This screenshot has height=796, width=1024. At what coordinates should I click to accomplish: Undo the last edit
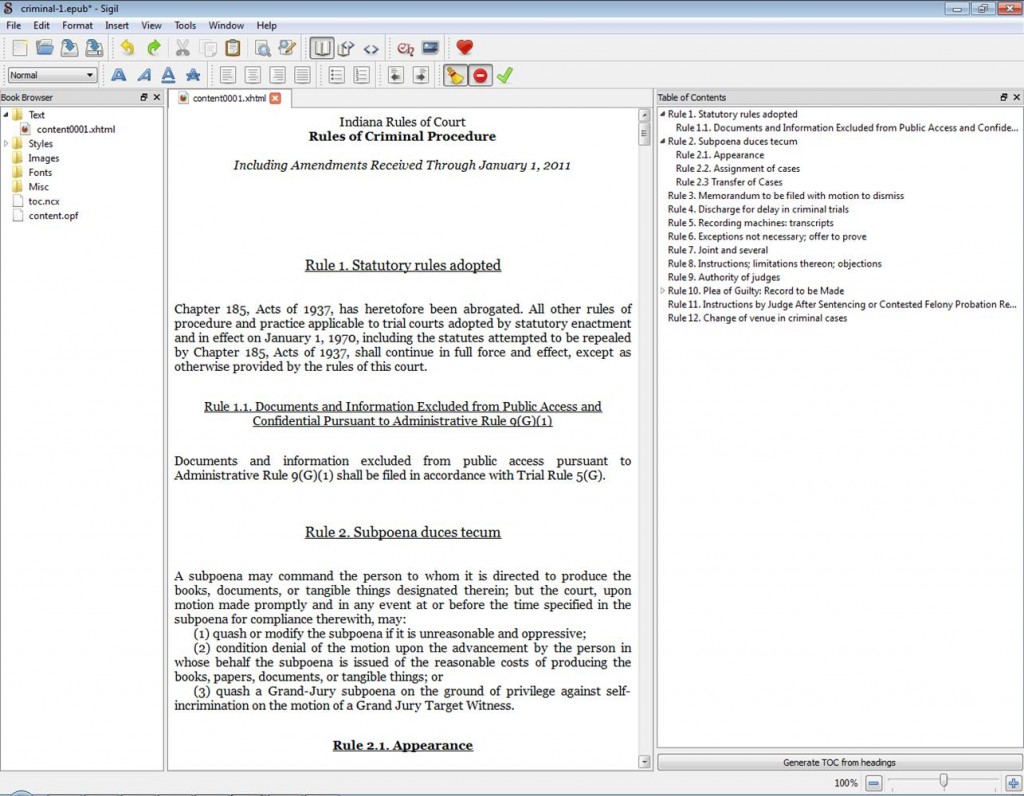[127, 48]
